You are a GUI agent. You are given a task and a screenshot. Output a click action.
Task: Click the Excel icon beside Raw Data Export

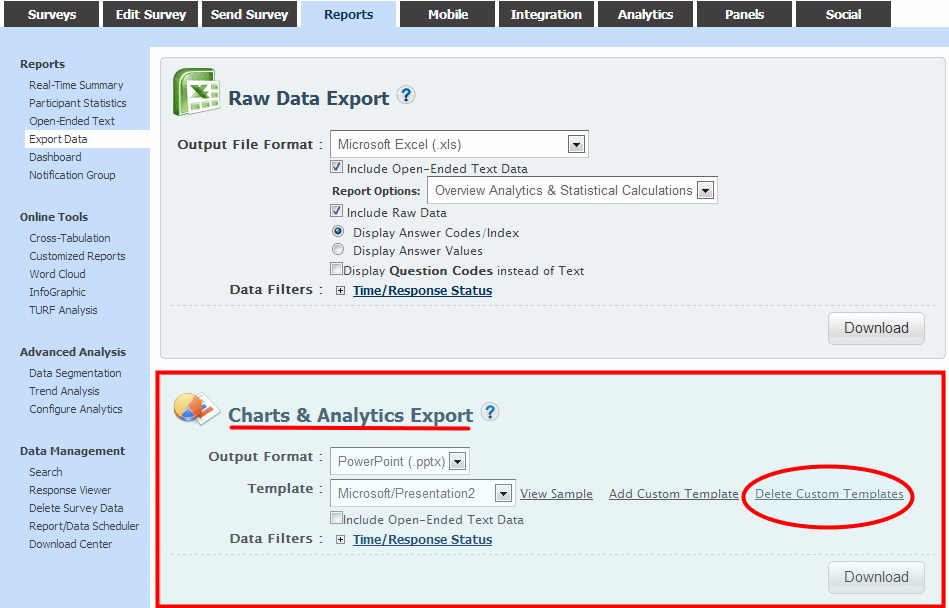tap(196, 93)
